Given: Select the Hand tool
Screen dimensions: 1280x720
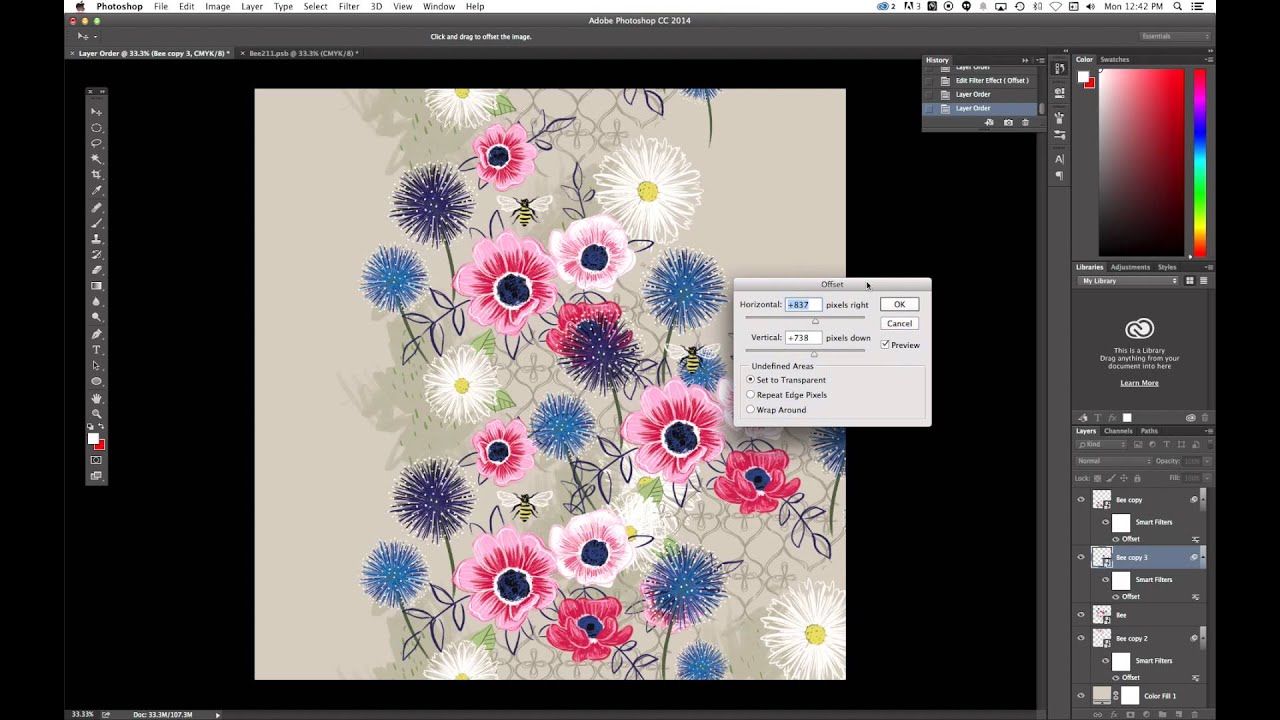Looking at the screenshot, I should [x=97, y=398].
